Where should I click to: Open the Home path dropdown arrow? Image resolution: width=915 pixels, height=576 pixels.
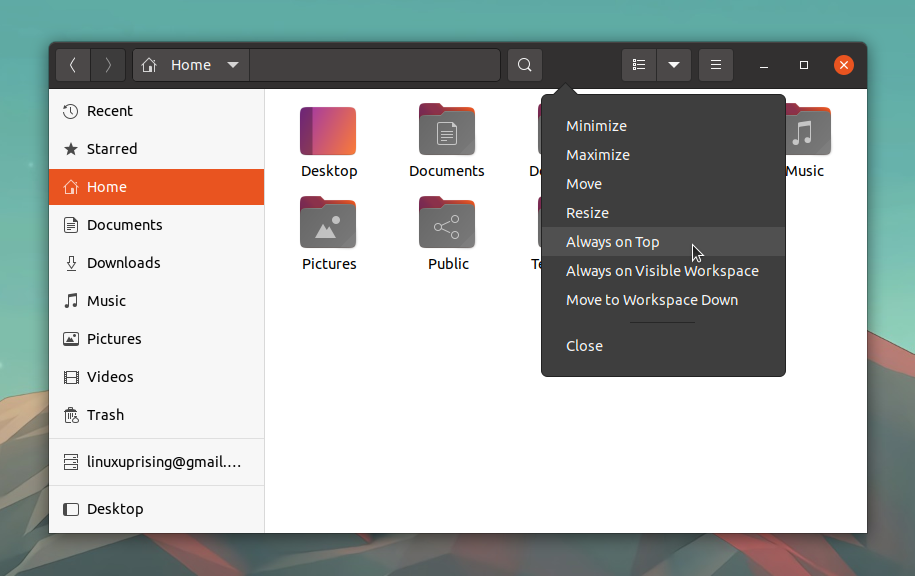point(232,64)
